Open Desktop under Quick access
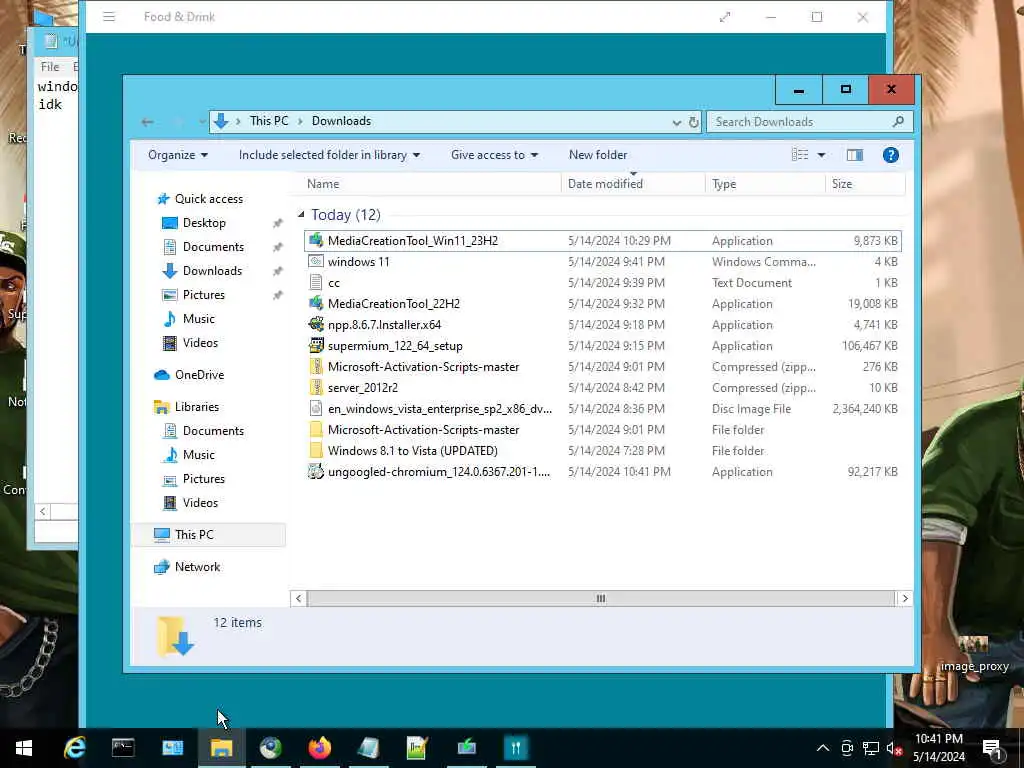This screenshot has width=1024, height=768. (x=204, y=223)
